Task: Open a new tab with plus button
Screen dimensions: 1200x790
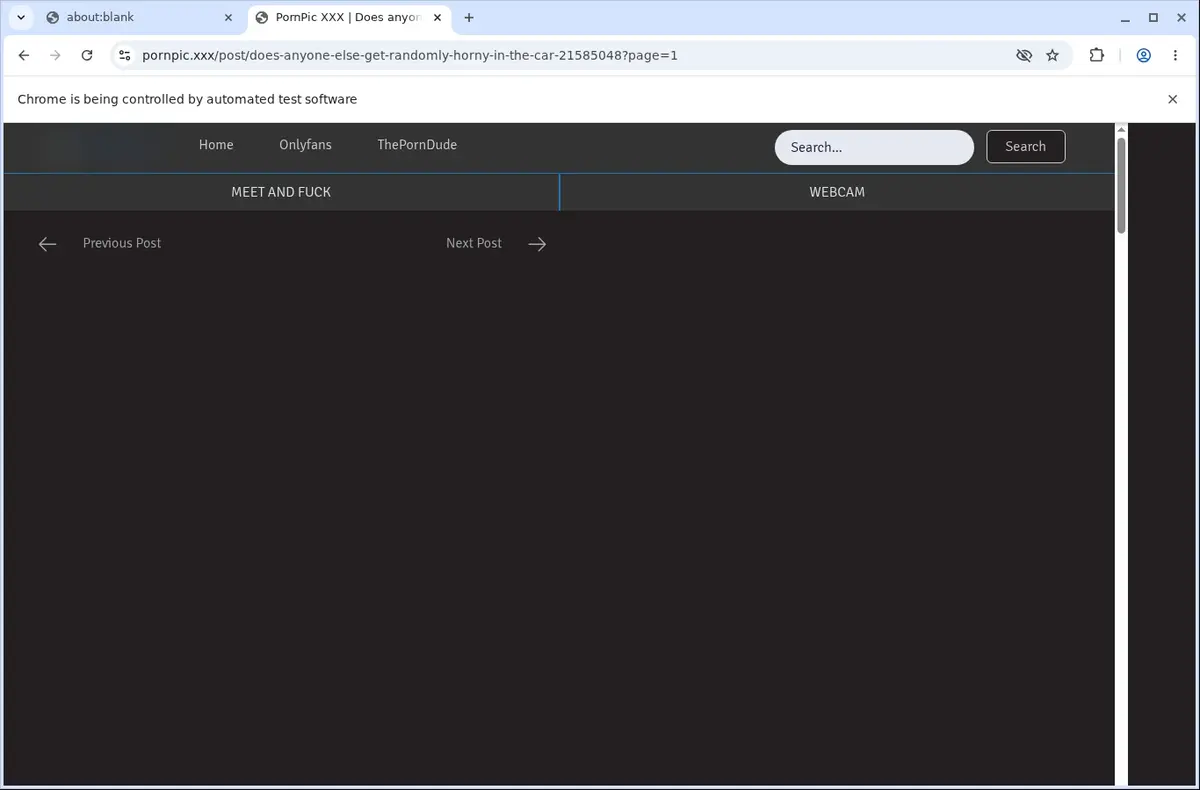Action: [469, 17]
